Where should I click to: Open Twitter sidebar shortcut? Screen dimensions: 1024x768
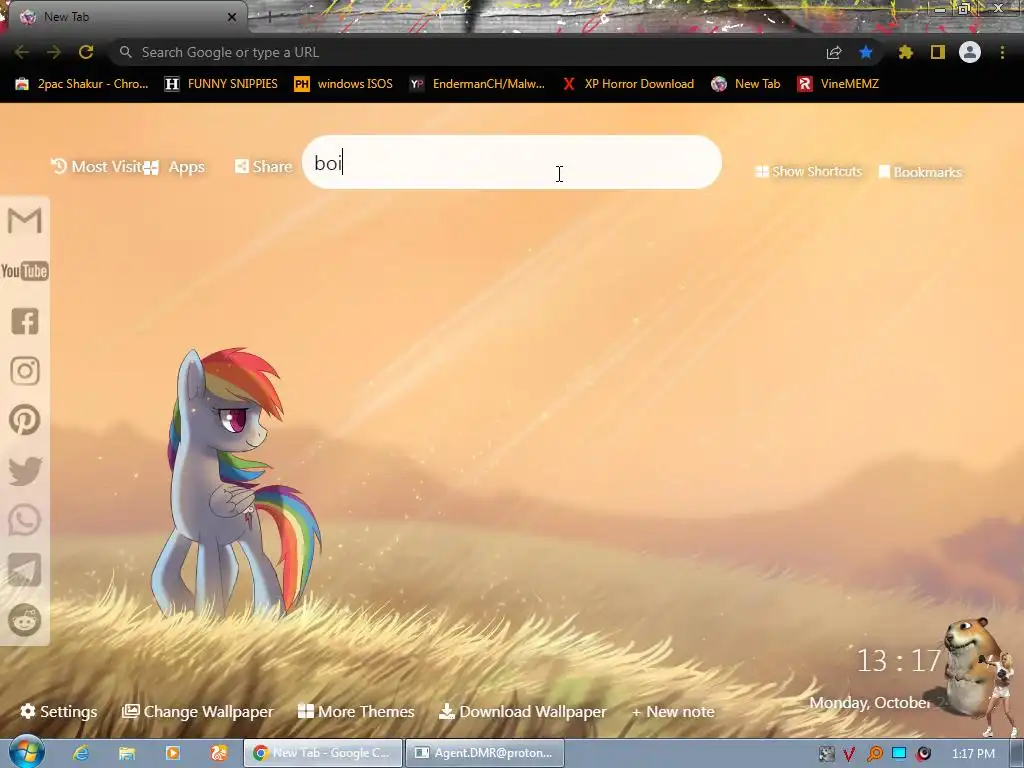[x=25, y=471]
